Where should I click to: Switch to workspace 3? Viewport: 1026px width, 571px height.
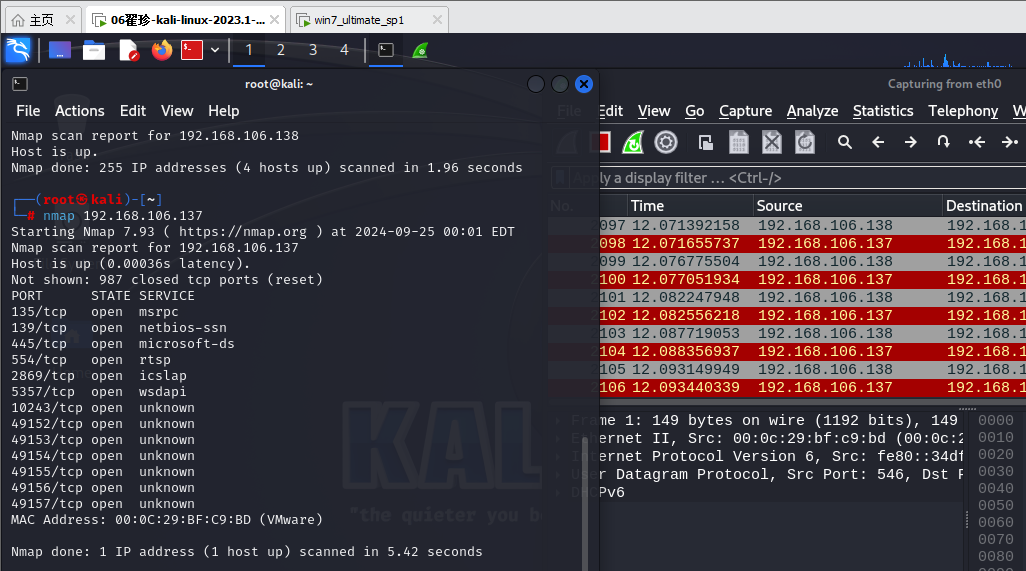pyautogui.click(x=313, y=50)
